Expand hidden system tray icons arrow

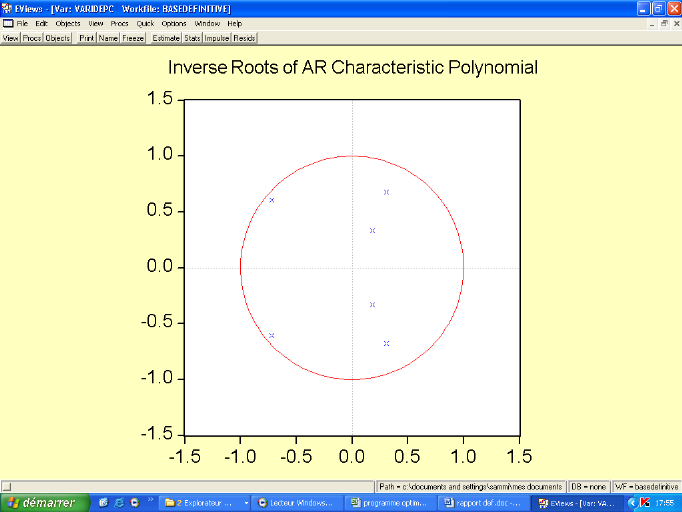[x=632, y=503]
